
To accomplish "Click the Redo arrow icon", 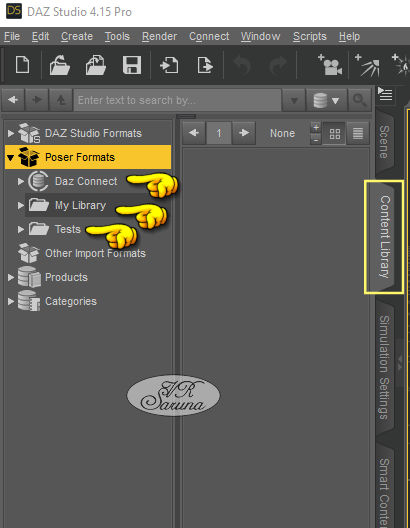I will (x=278, y=65).
